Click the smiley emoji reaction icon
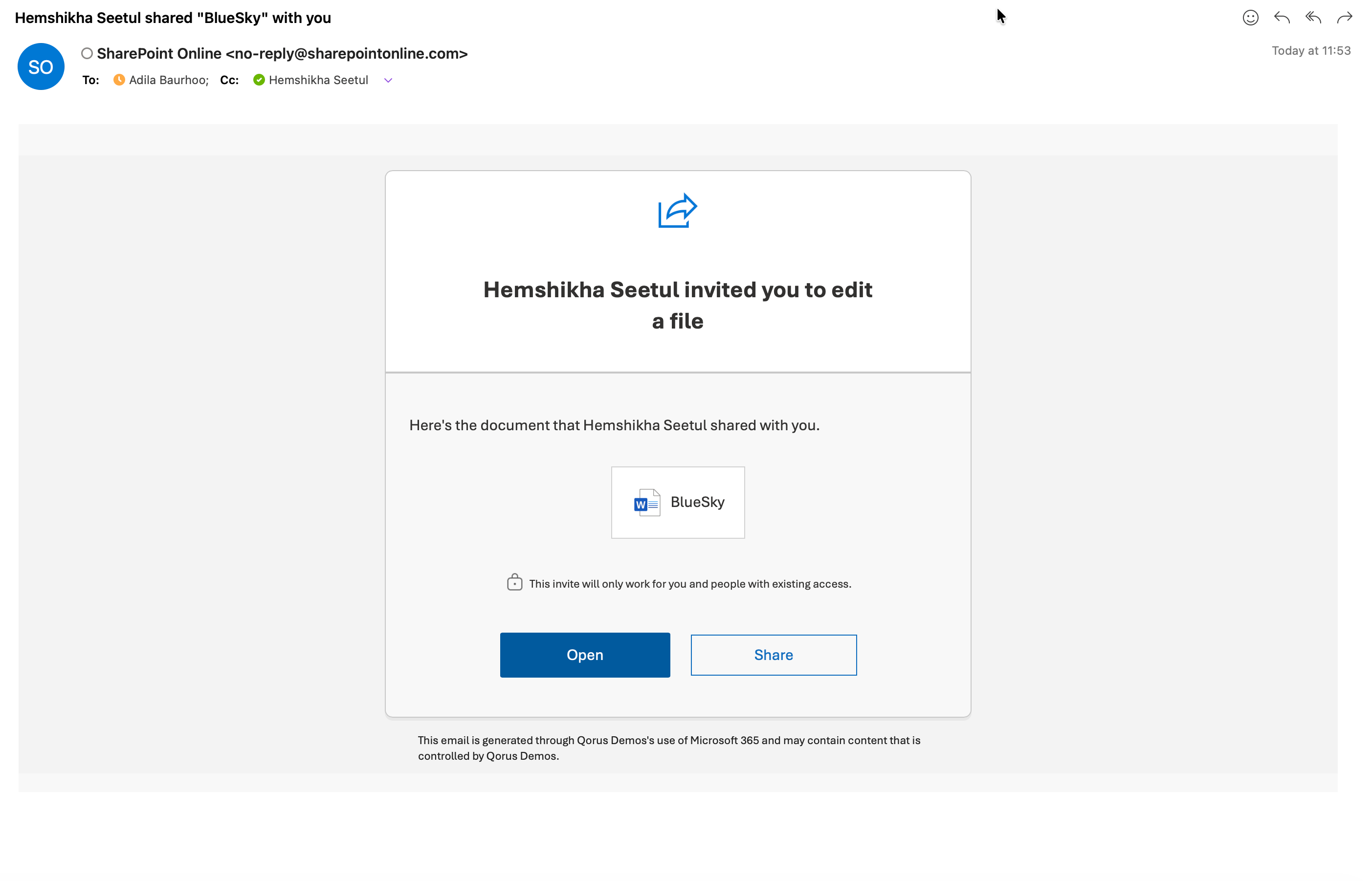Image resolution: width=1372 pixels, height=881 pixels. [1250, 18]
